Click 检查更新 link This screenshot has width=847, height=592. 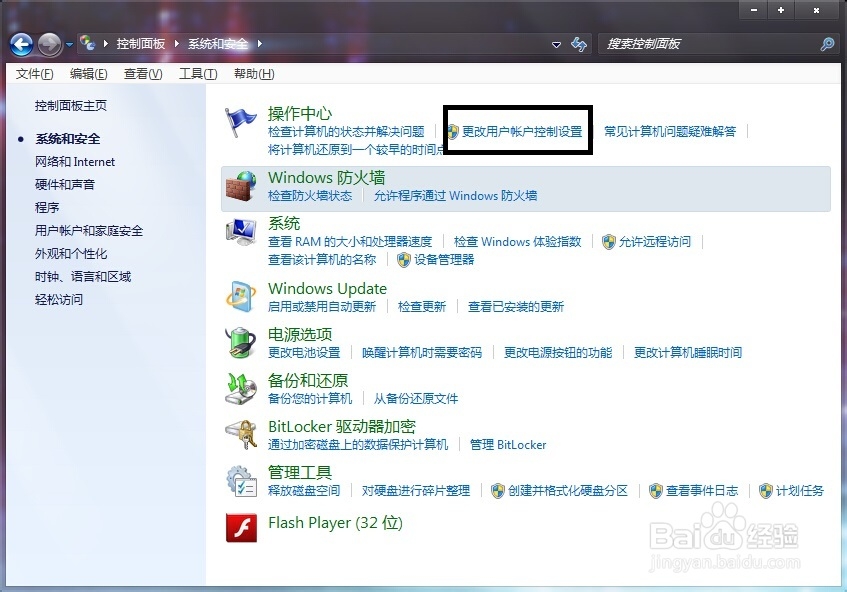422,307
